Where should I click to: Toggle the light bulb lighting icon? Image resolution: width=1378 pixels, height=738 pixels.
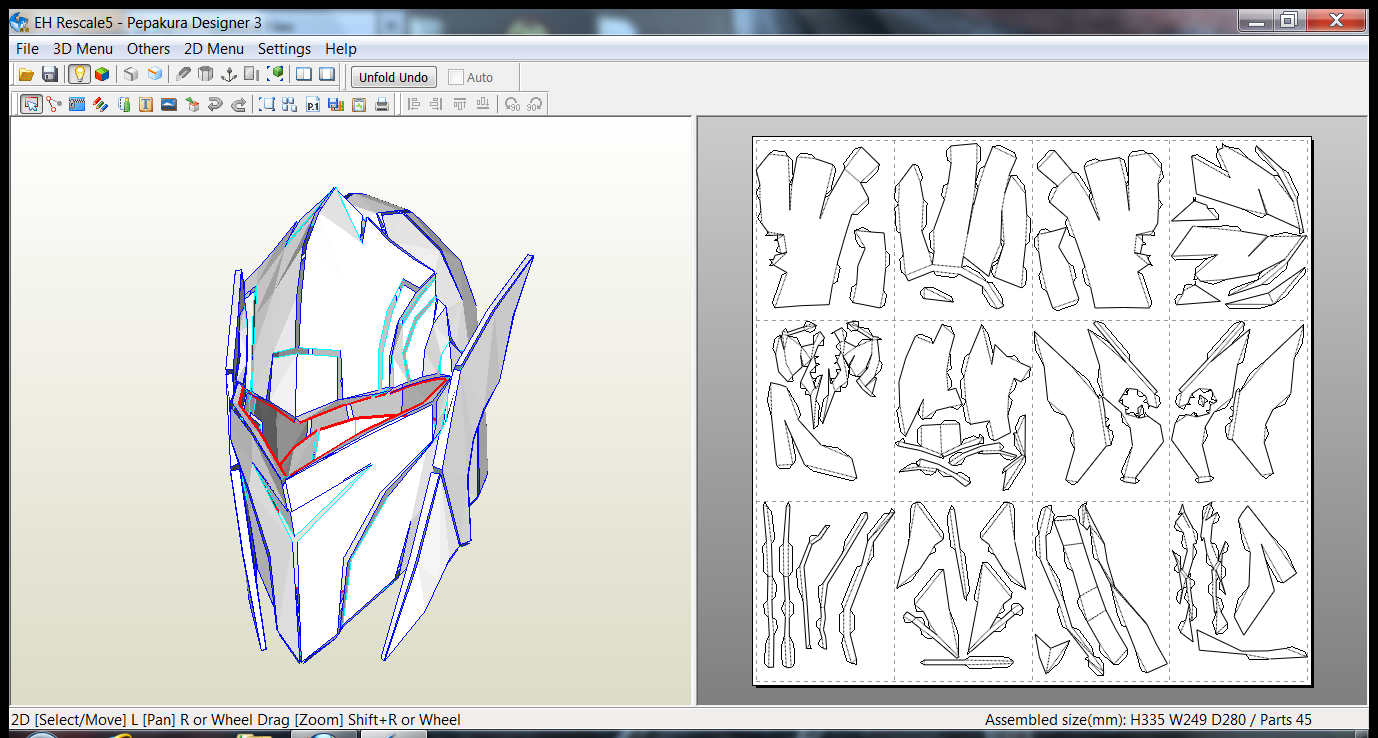click(79, 75)
